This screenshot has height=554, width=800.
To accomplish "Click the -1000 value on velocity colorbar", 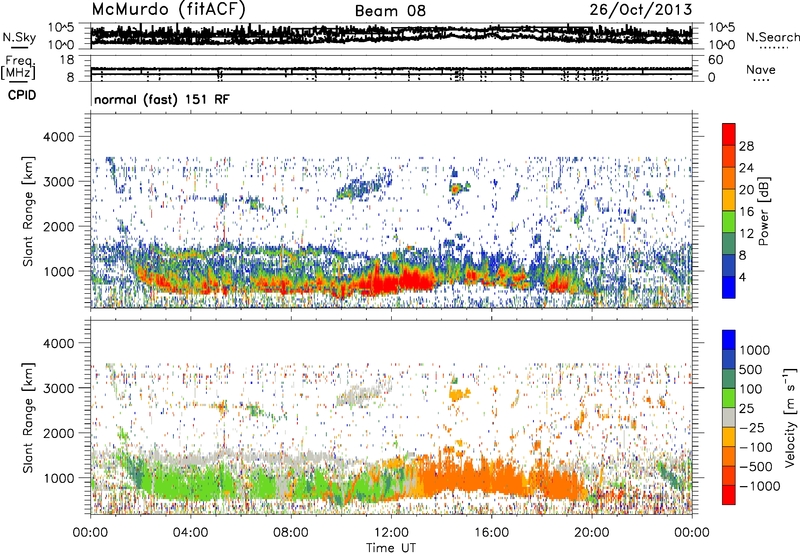I will [x=759, y=486].
